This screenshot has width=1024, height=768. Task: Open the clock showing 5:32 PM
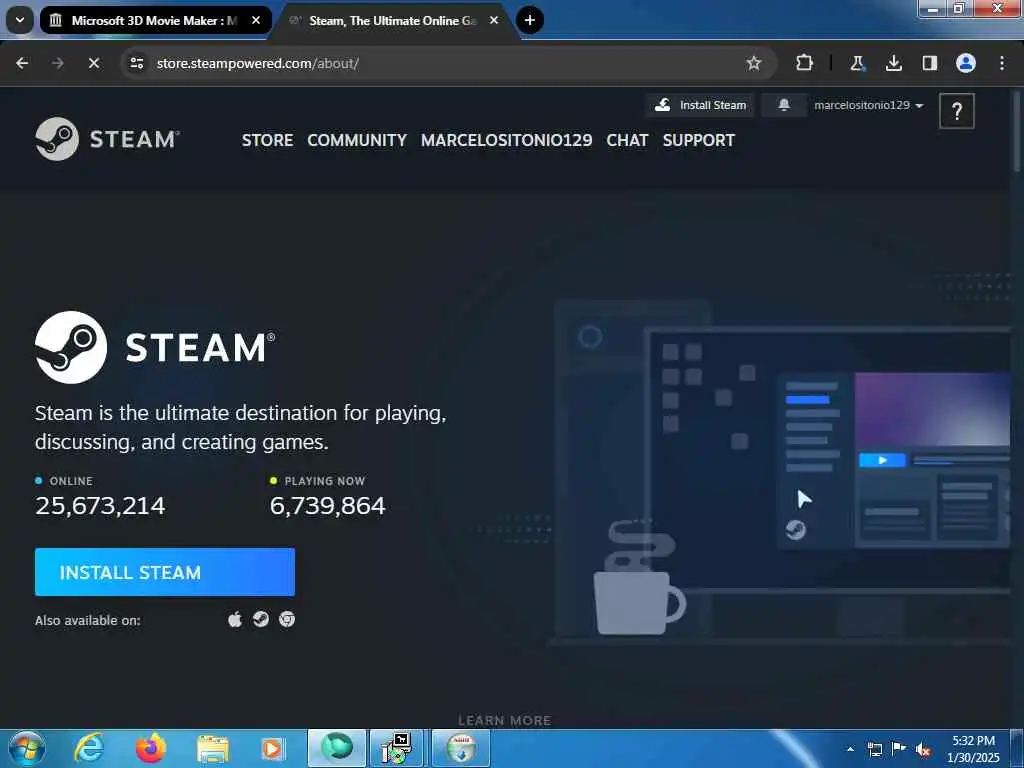[x=973, y=749]
